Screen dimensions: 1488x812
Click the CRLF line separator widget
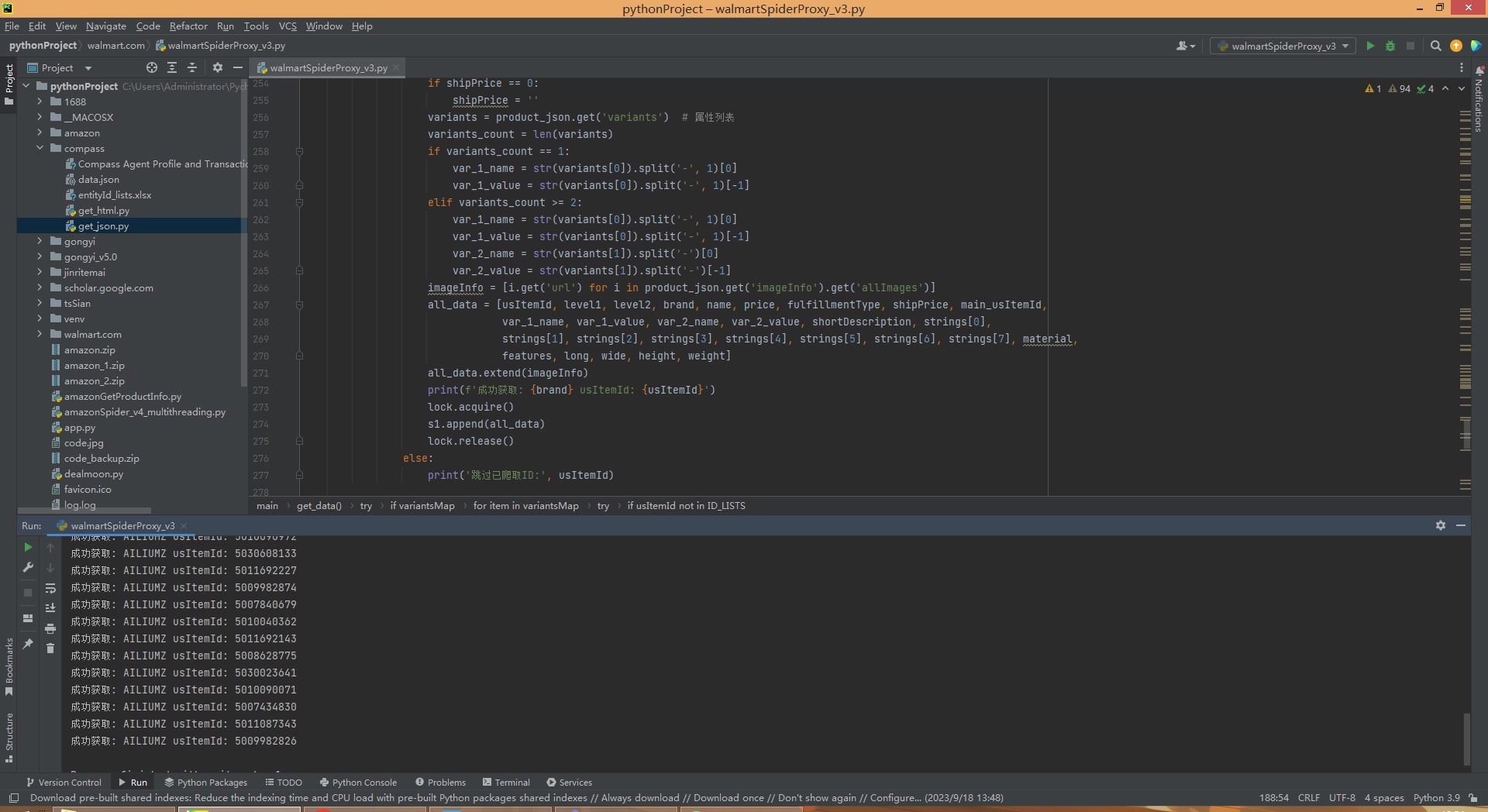pos(1309,798)
